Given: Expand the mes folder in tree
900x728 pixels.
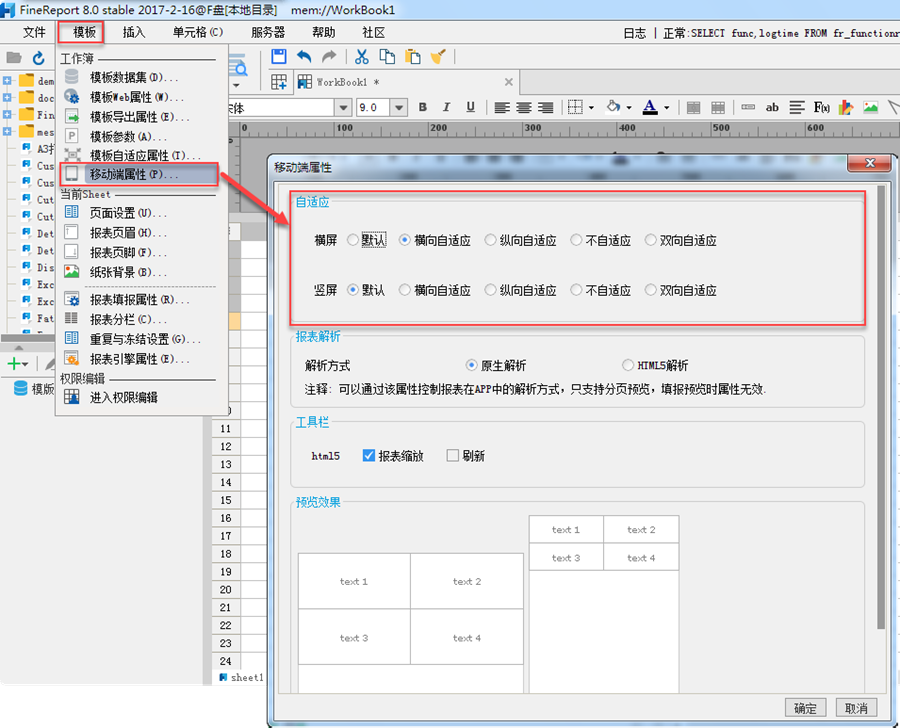Looking at the screenshot, I should pos(7,131).
